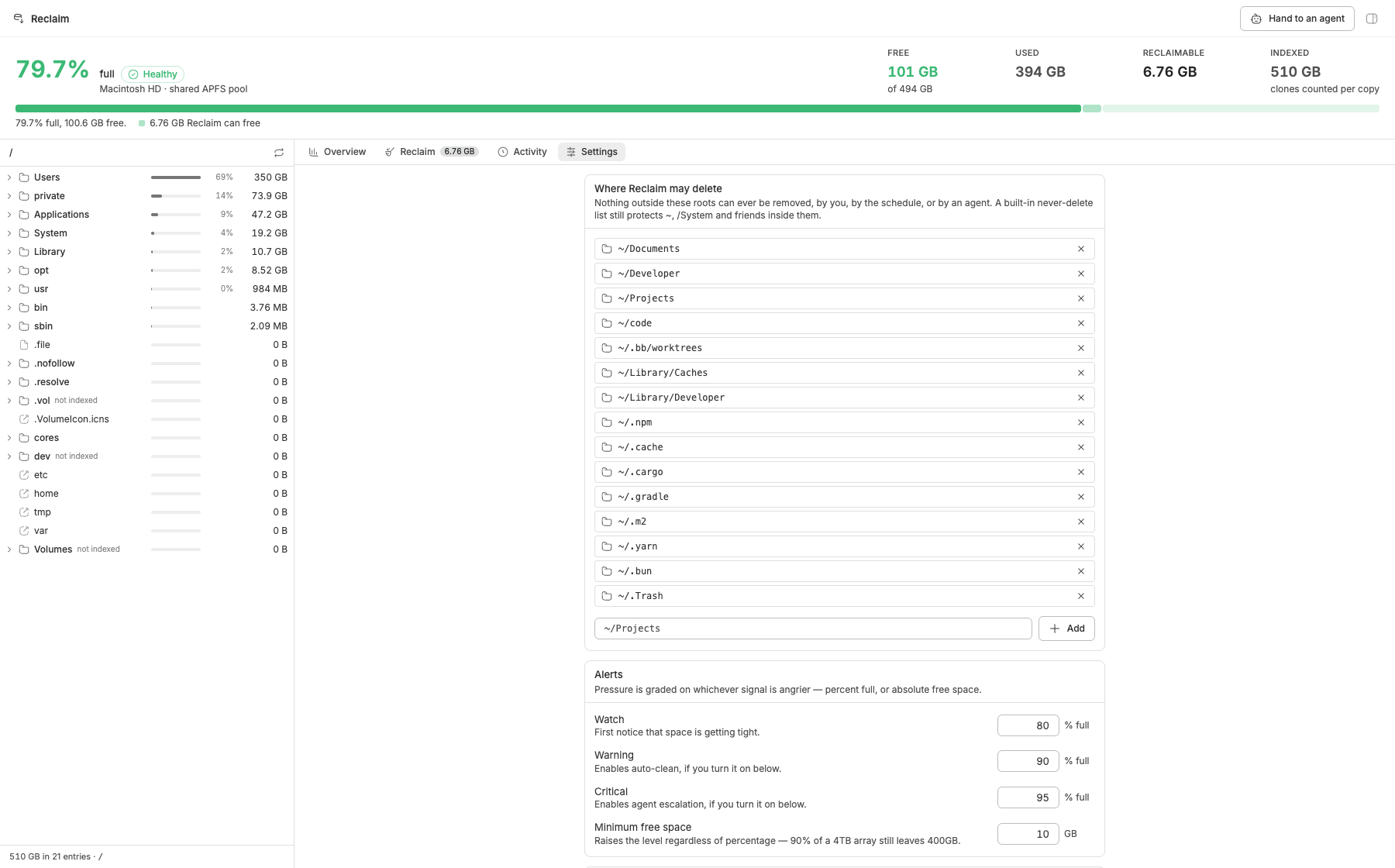Image resolution: width=1395 pixels, height=868 pixels.
Task: Remove the ~/.yarn root
Action: click(x=1081, y=546)
